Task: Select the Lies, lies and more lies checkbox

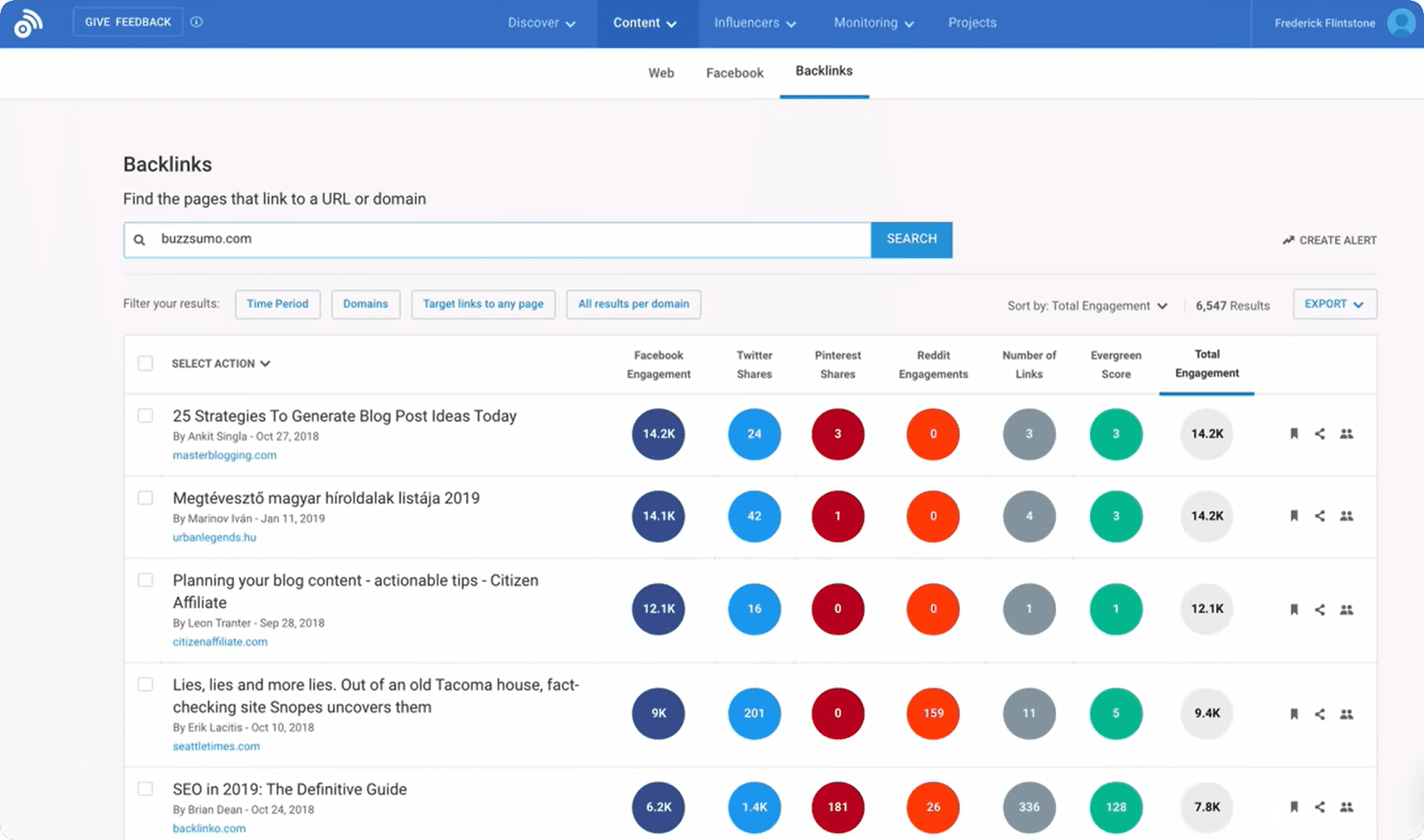Action: 145,684
